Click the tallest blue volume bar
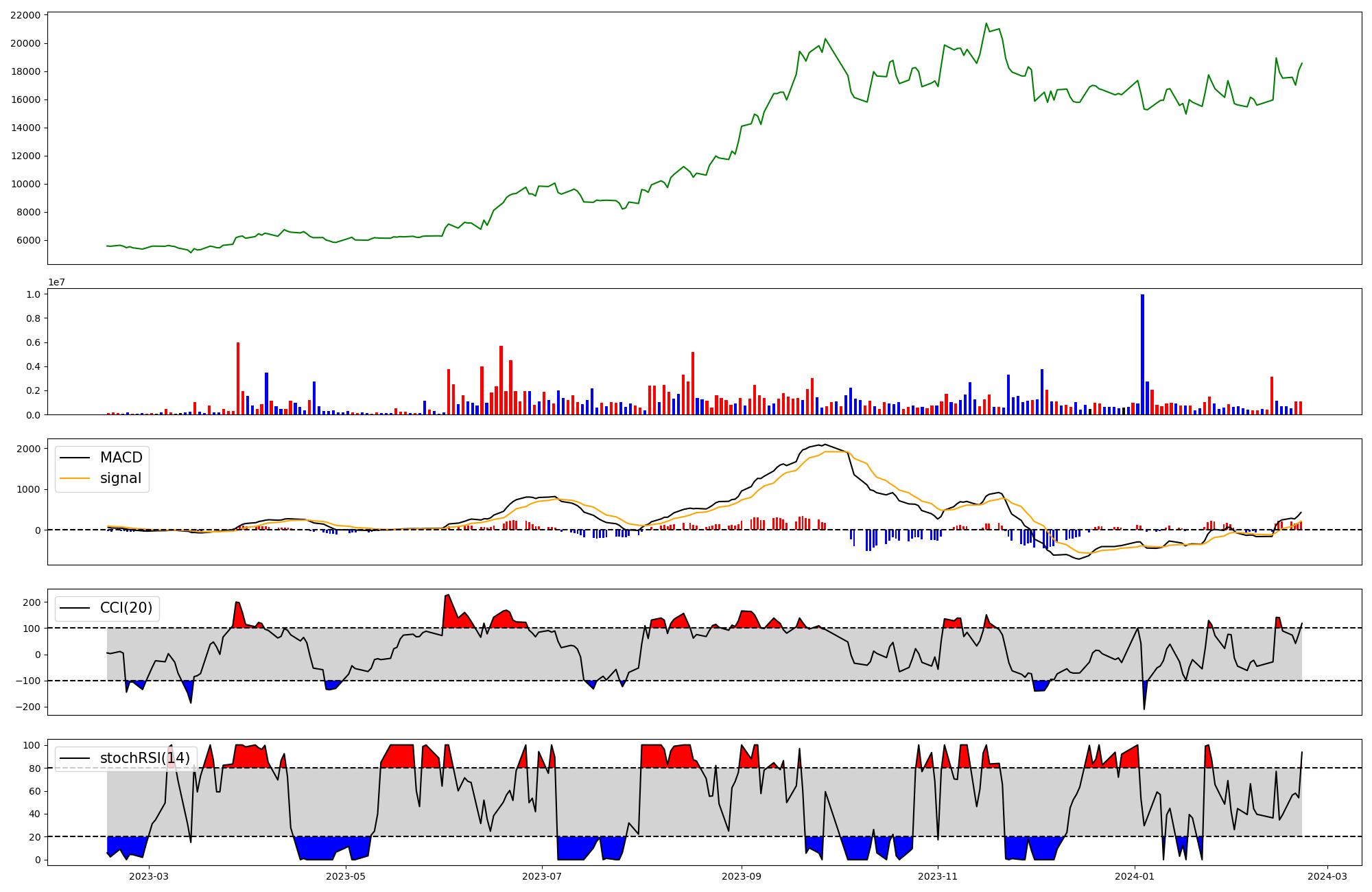The width and height of the screenshot is (1372, 892). click(x=1142, y=354)
